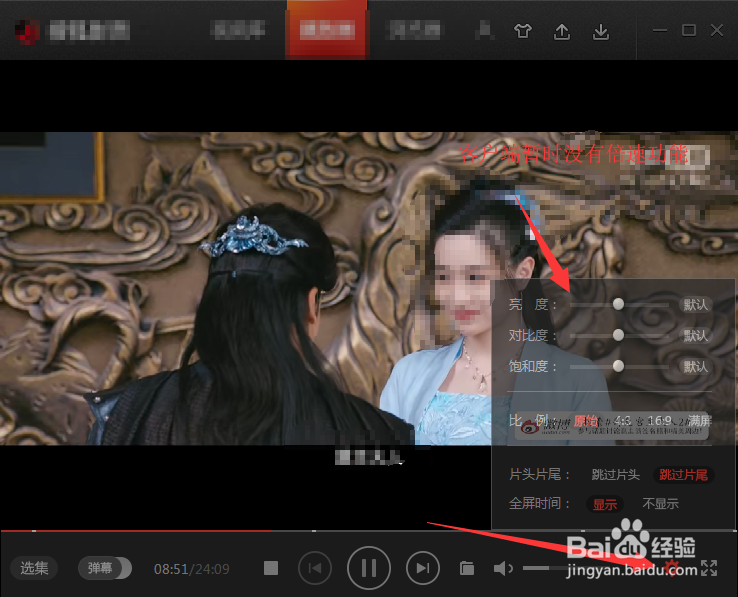Open the file folder icon in controls
The height and width of the screenshot is (597, 738).
pos(466,569)
